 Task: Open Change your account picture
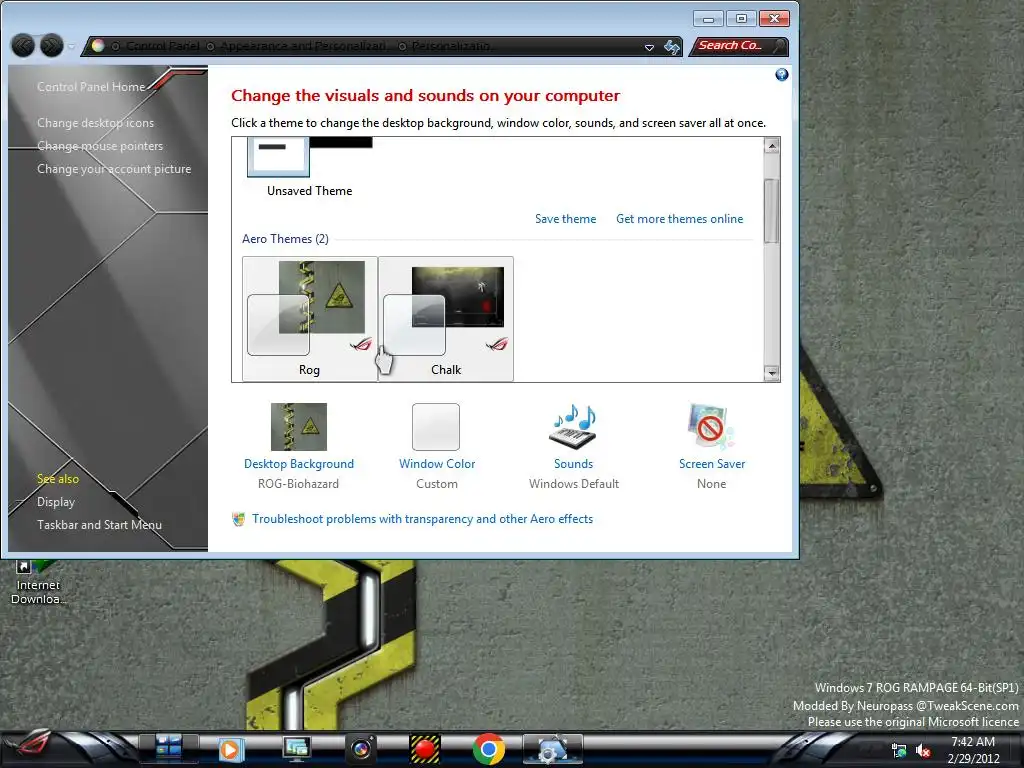tap(114, 168)
